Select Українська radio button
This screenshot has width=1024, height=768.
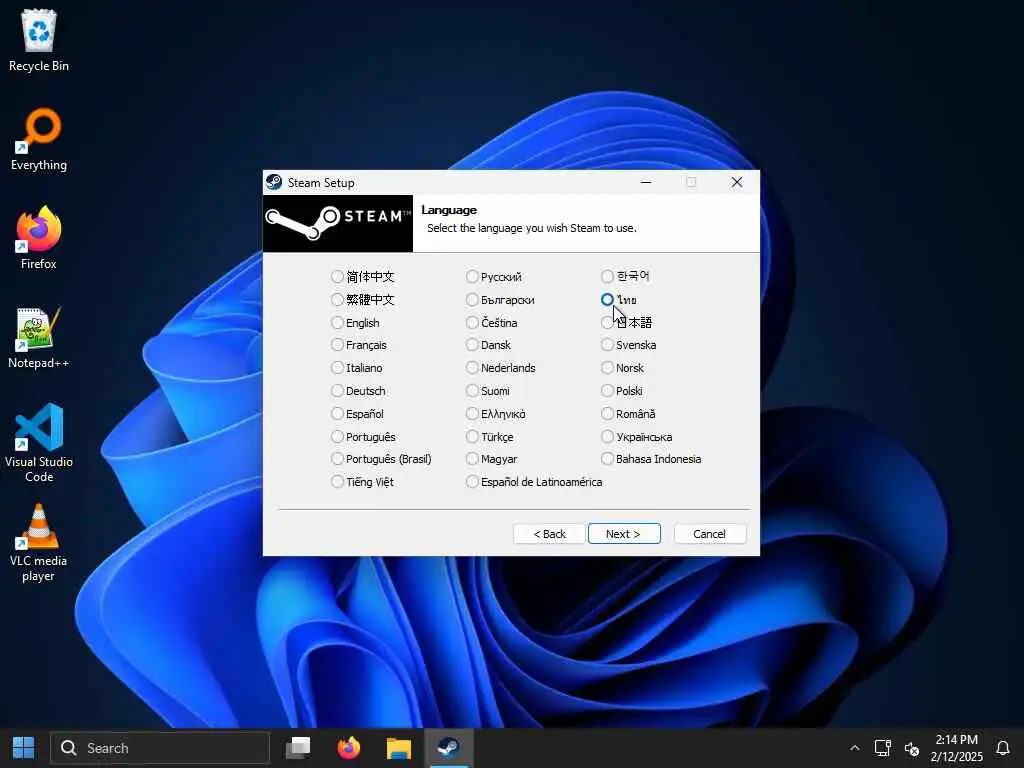point(607,436)
